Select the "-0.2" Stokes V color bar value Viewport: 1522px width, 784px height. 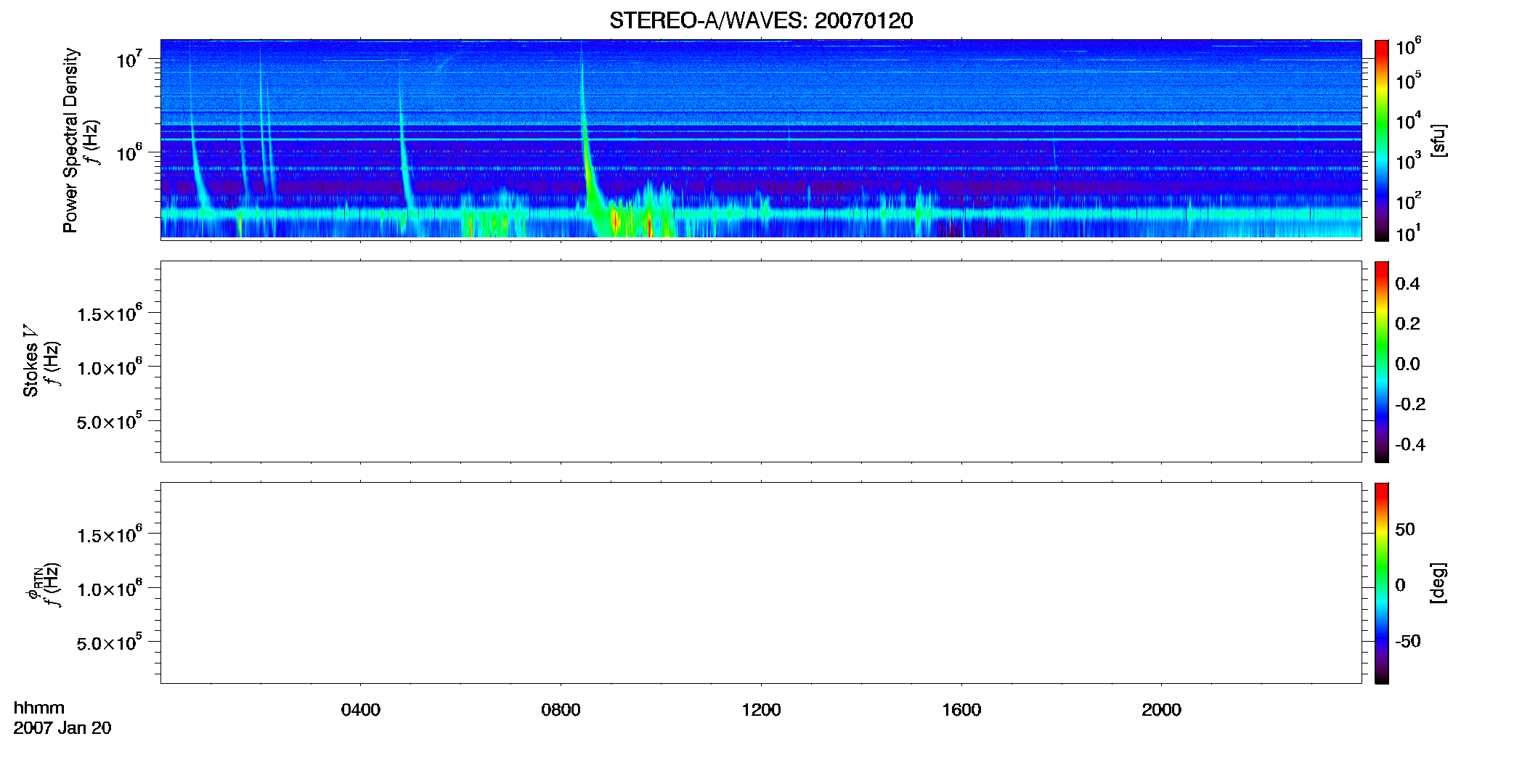(x=1410, y=404)
